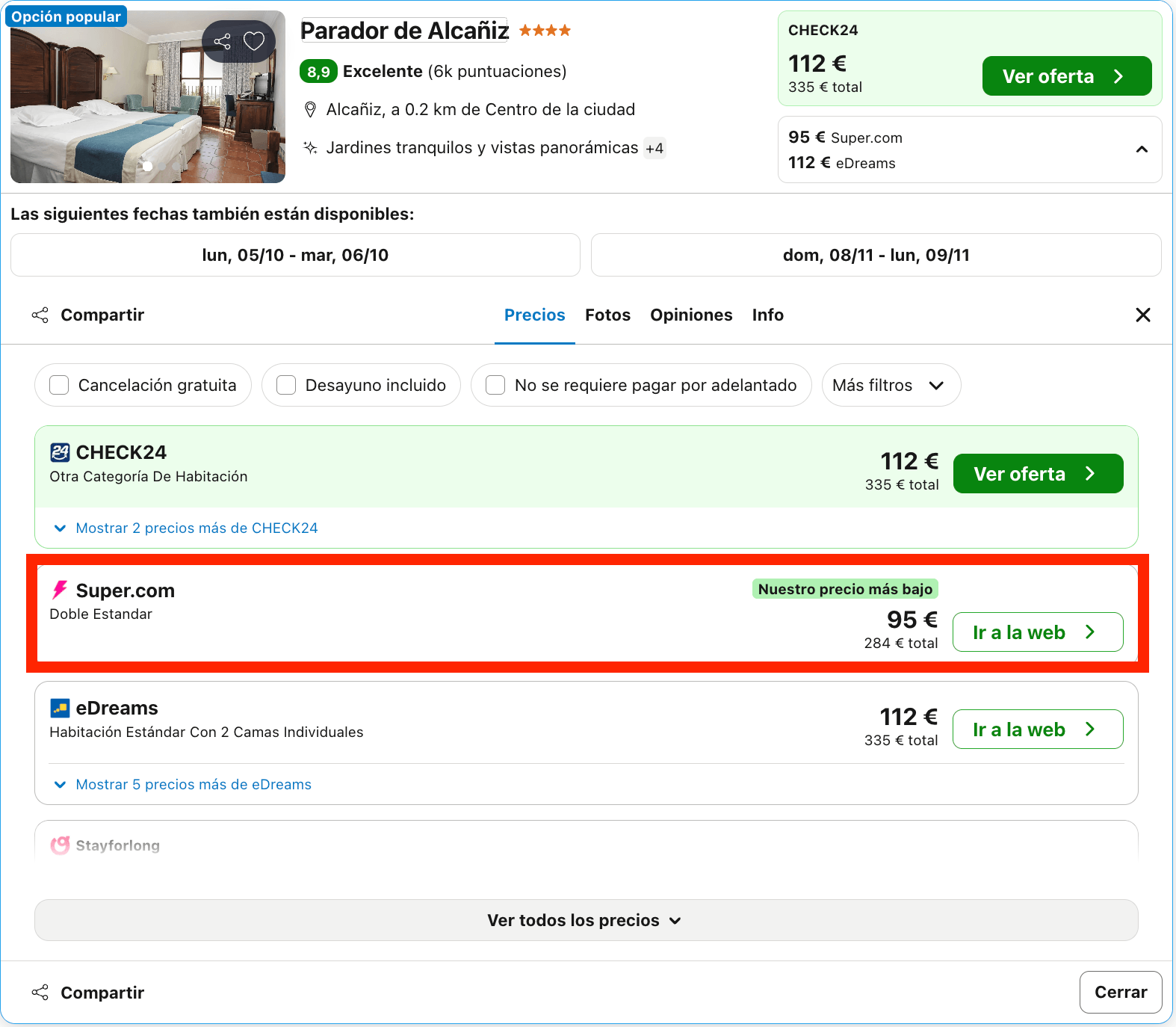The image size is (1176, 1027).
Task: Click the Stayforlong logo icon
Action: pyautogui.click(x=60, y=845)
